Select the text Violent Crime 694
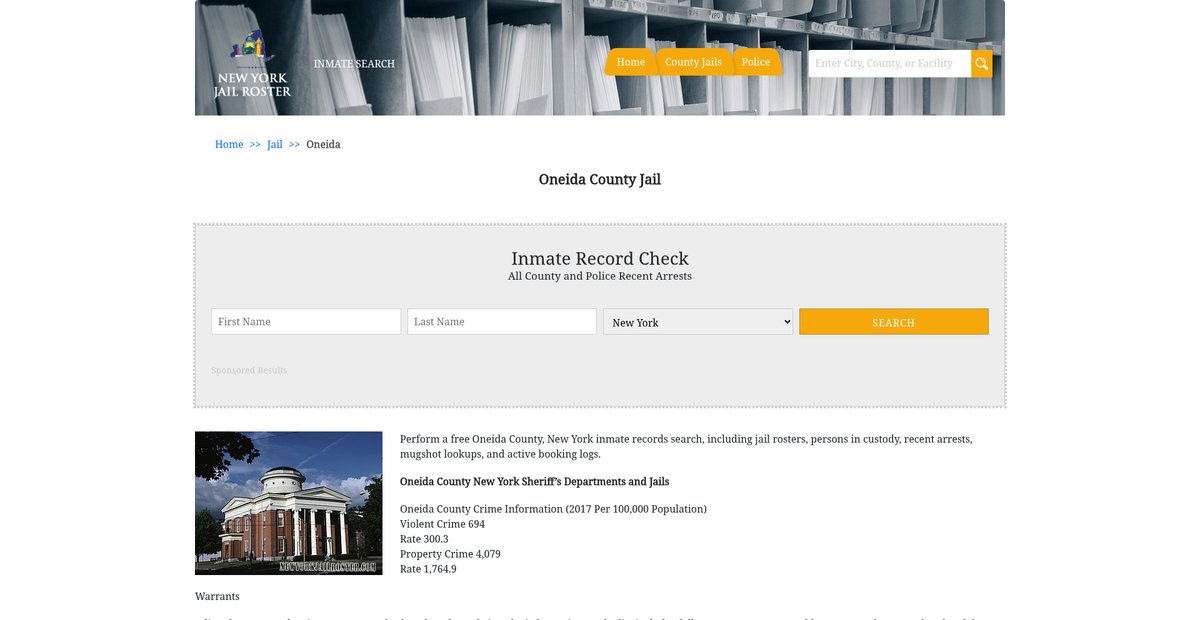 pos(442,524)
